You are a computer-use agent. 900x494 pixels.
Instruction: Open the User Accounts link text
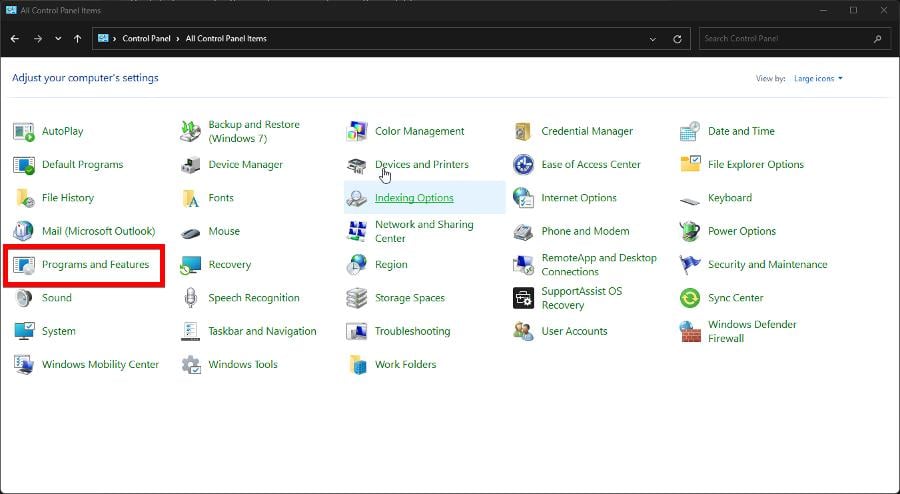click(574, 331)
